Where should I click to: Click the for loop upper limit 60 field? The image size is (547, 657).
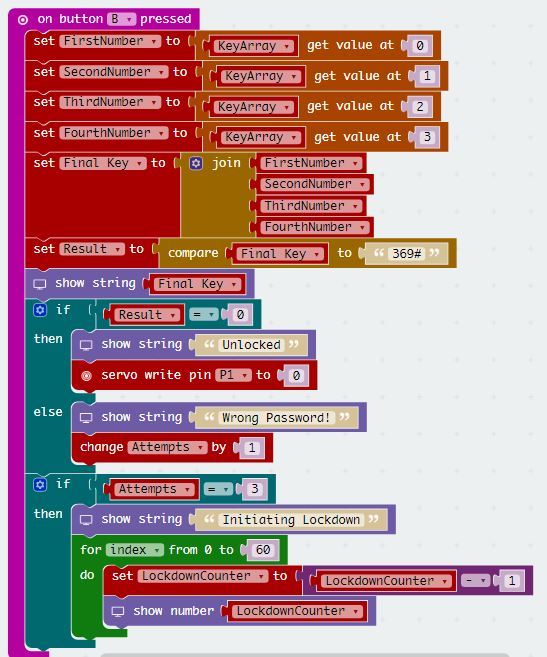point(263,549)
